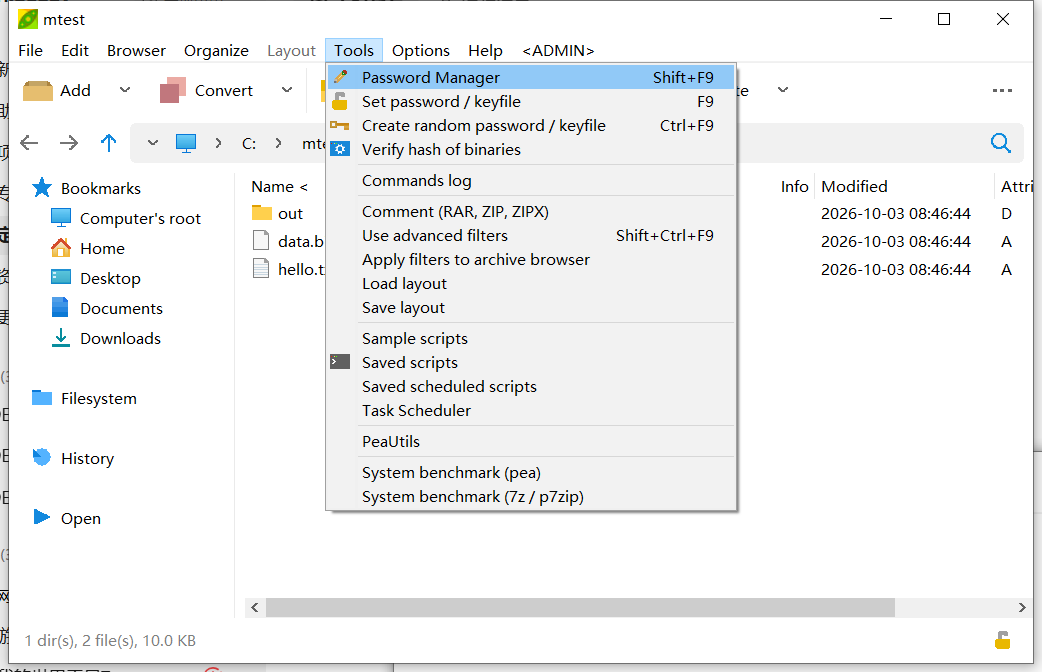The height and width of the screenshot is (672, 1042).
Task: Run System benchmark (pea)
Action: pos(531,473)
